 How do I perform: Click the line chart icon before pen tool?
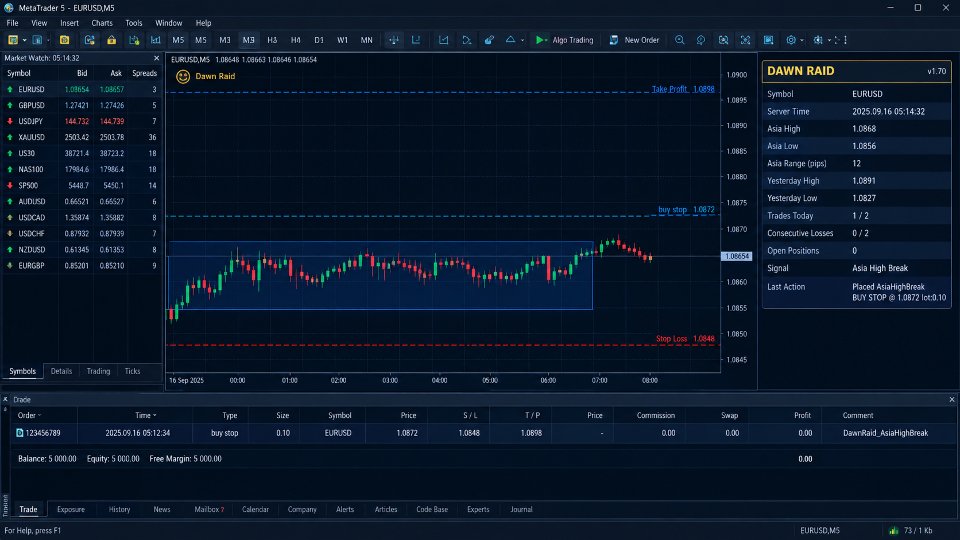443,40
